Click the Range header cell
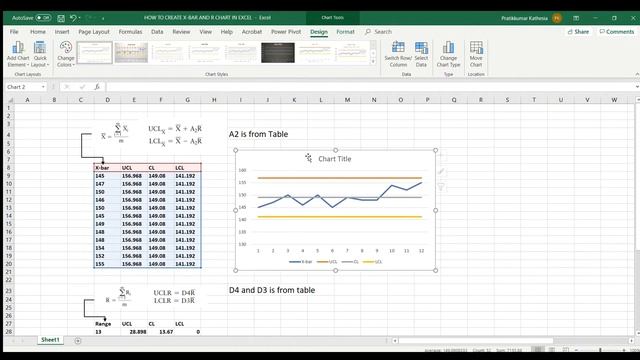The width and height of the screenshot is (640, 360). [107, 324]
